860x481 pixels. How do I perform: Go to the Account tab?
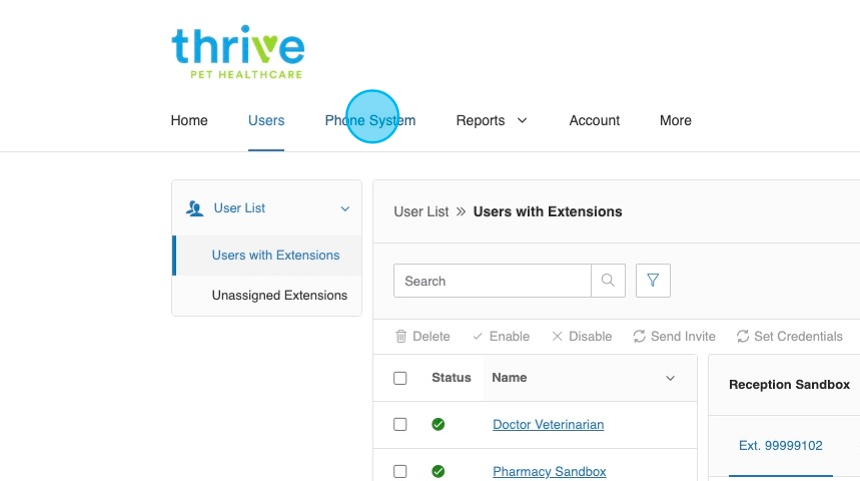(x=594, y=120)
